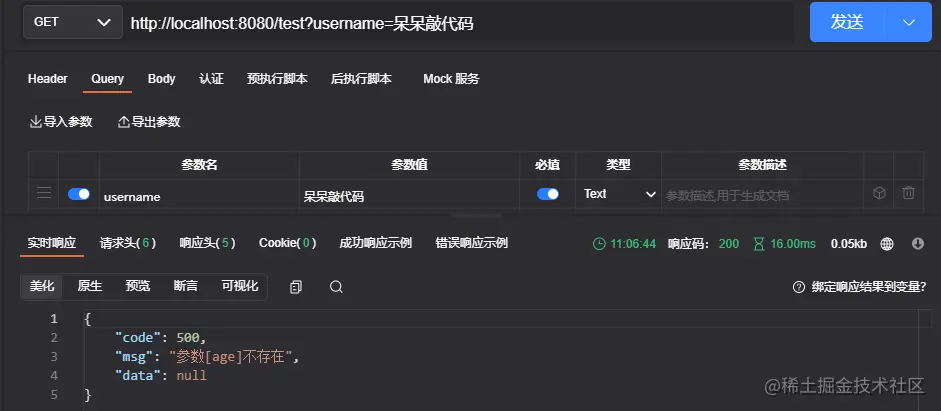The width and height of the screenshot is (941, 411).
Task: Click the 11:06:44 timestamp text
Action: click(633, 244)
